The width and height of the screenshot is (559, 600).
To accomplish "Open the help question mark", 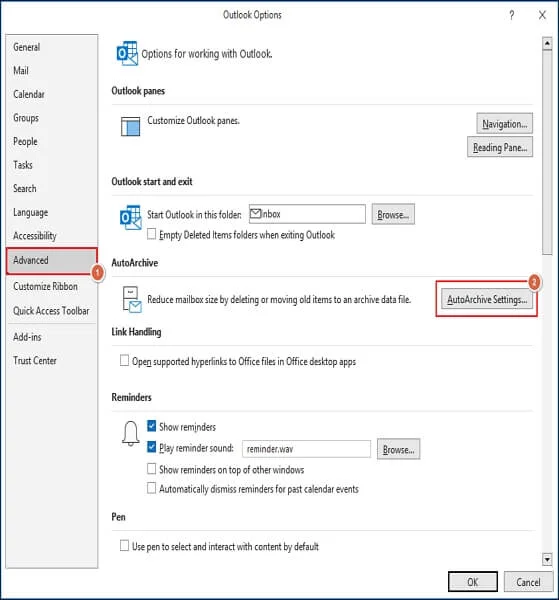I will 512,15.
